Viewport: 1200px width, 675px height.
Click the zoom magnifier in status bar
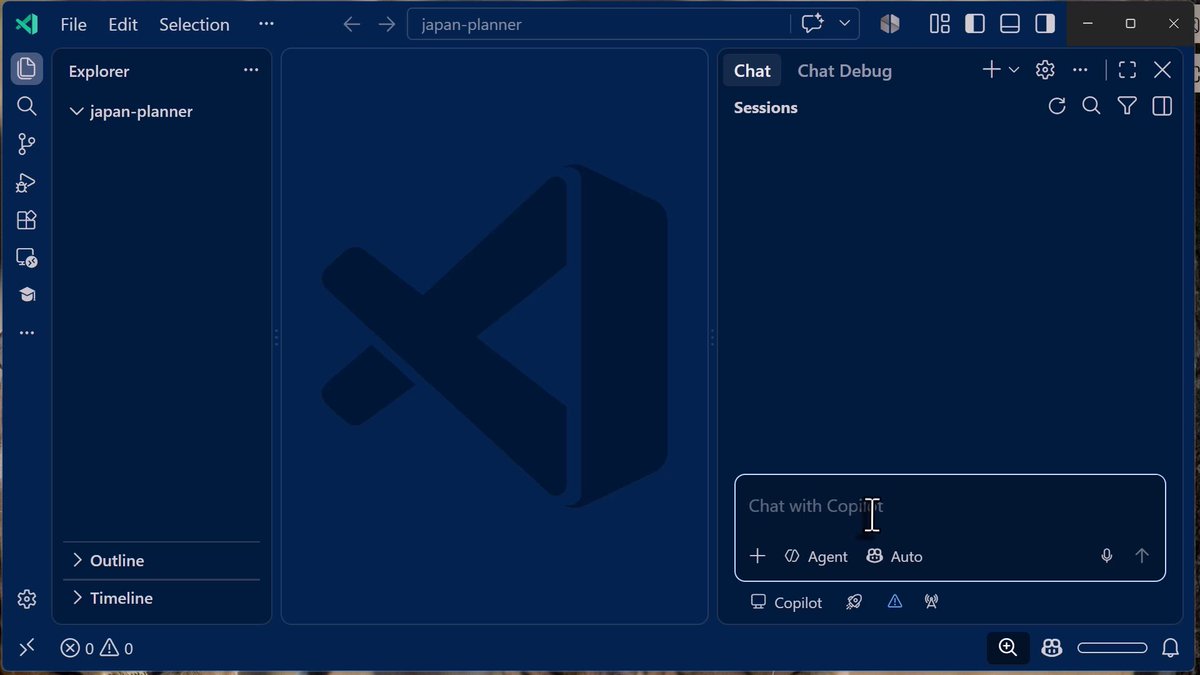(1008, 647)
